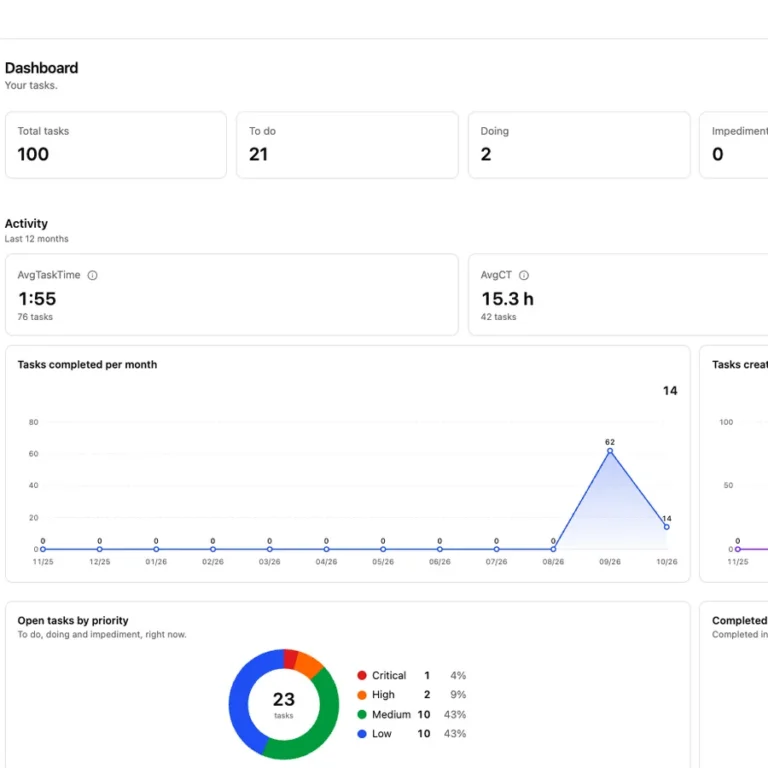Click the AvgCT info icon
The width and height of the screenshot is (768, 768).
[x=524, y=275]
